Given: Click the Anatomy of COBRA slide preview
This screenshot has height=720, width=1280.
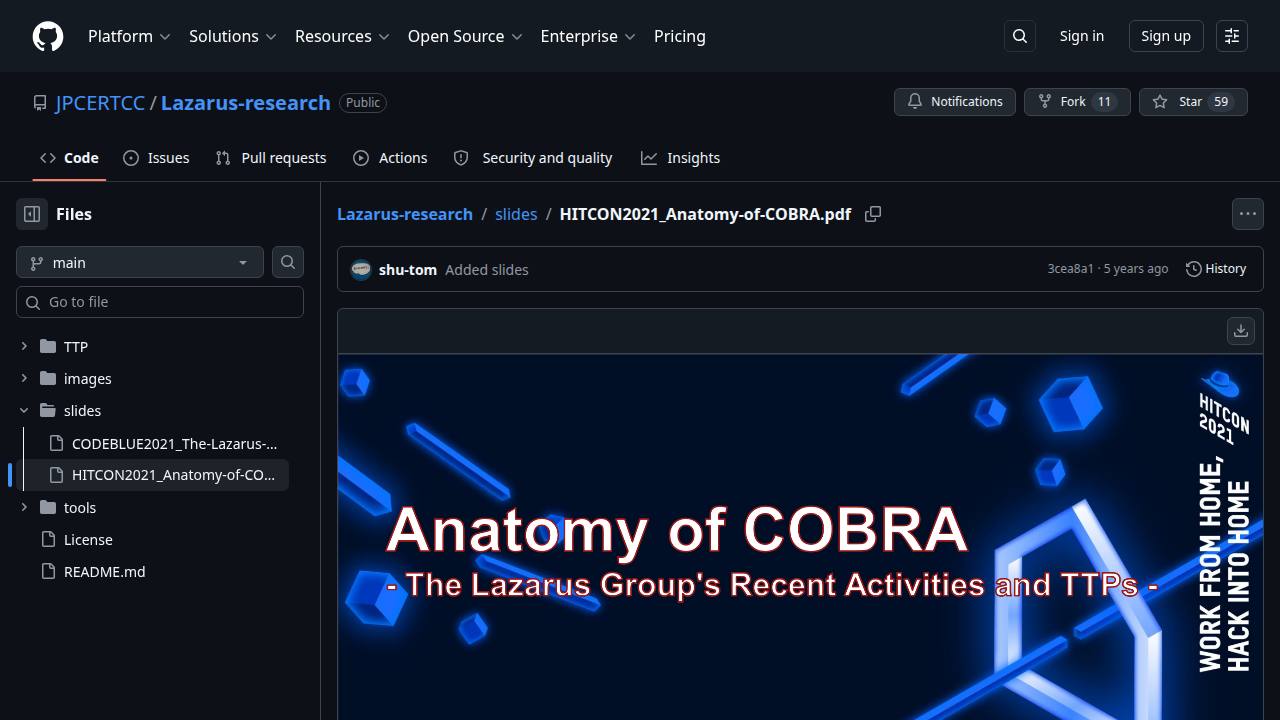Looking at the screenshot, I should click(x=800, y=537).
